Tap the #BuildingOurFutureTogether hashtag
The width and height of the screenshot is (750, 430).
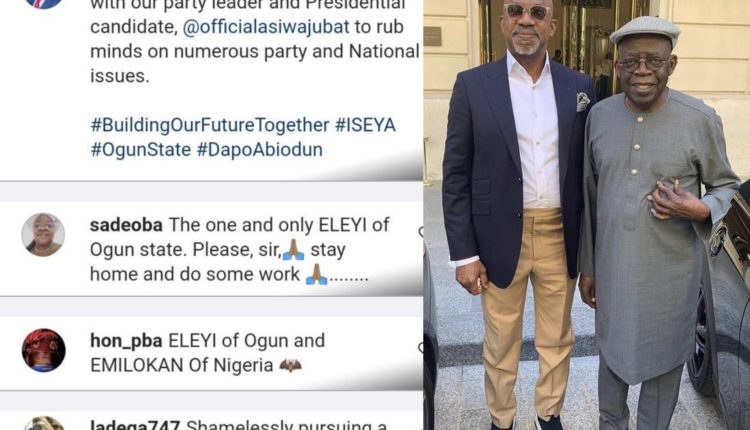click(210, 125)
